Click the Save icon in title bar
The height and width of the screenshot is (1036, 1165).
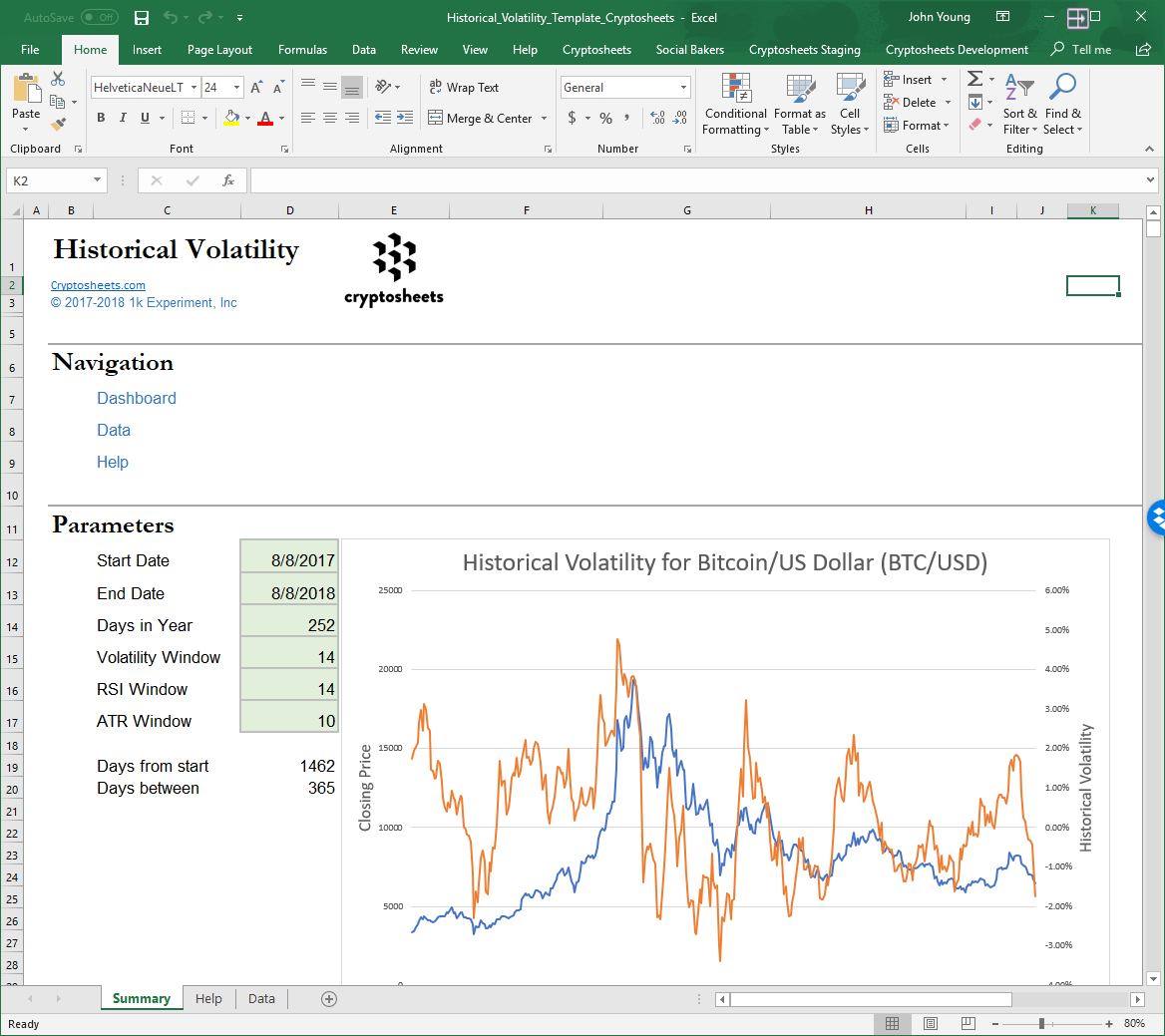pyautogui.click(x=142, y=18)
